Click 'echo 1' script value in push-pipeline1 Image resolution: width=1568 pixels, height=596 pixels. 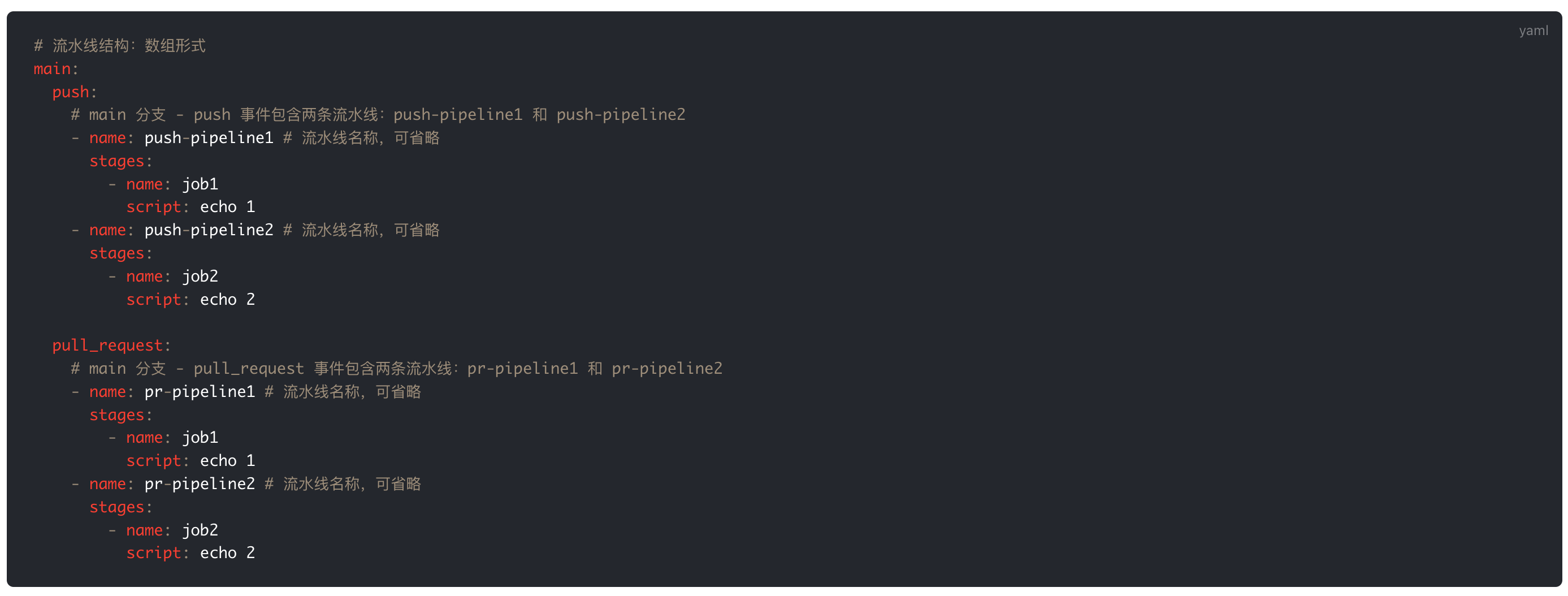coord(227,207)
